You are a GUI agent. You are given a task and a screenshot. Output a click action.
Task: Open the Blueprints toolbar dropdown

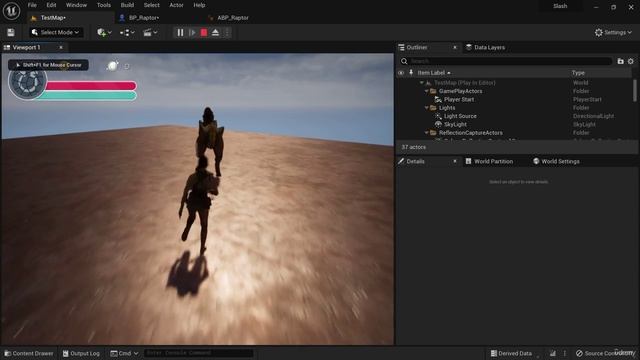[x=127, y=32]
